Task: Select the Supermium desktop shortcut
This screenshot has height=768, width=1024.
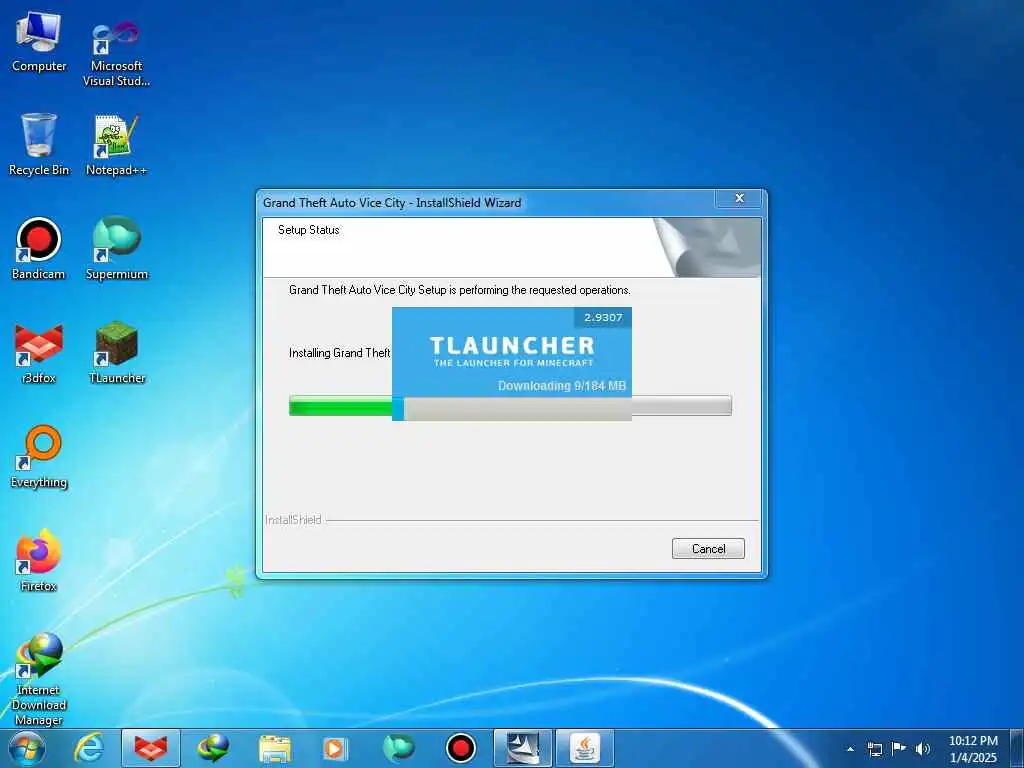Action: (116, 249)
